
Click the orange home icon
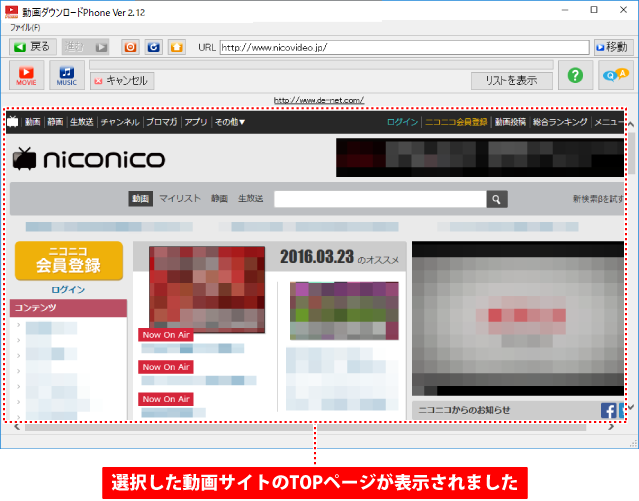[176, 47]
